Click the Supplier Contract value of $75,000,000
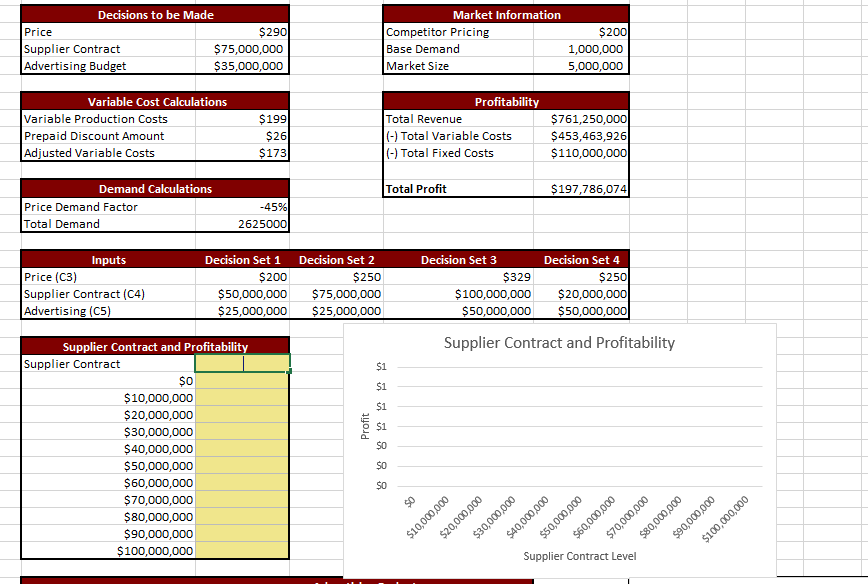Viewport: 868px width, 584px height. (250, 48)
